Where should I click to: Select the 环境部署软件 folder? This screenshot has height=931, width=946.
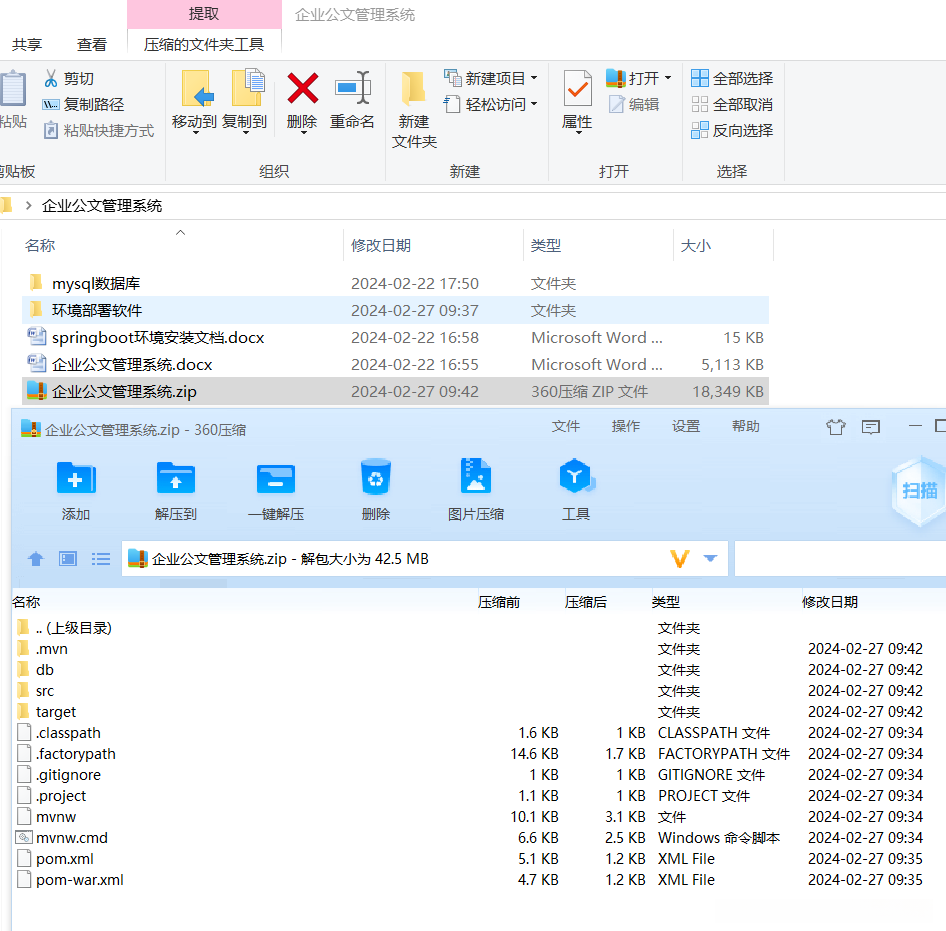click(x=395, y=310)
